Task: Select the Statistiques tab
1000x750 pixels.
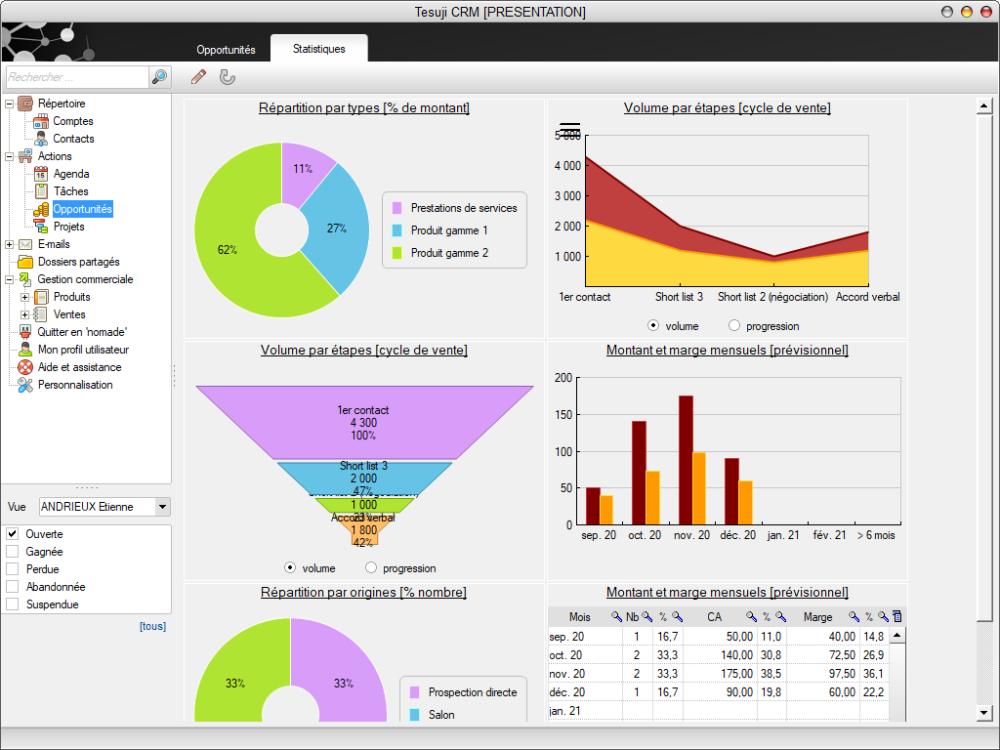Action: (319, 49)
